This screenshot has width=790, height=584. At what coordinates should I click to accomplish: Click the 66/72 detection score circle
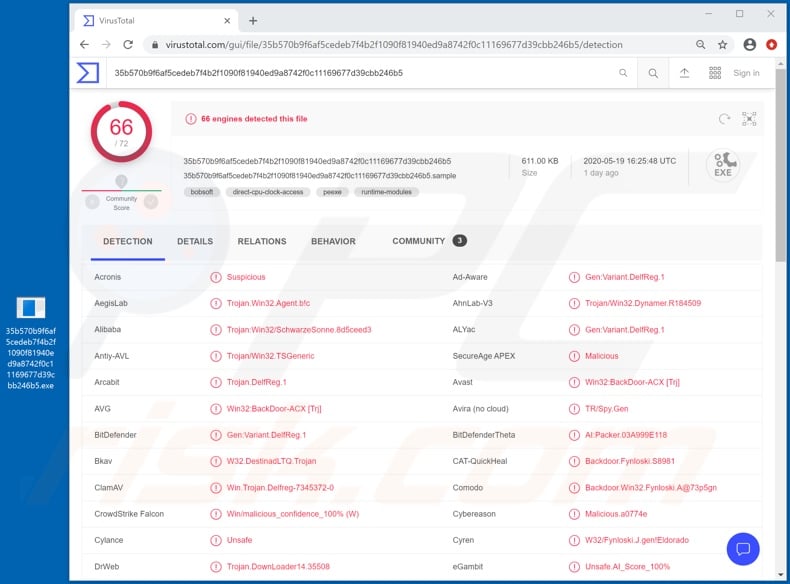pos(121,132)
